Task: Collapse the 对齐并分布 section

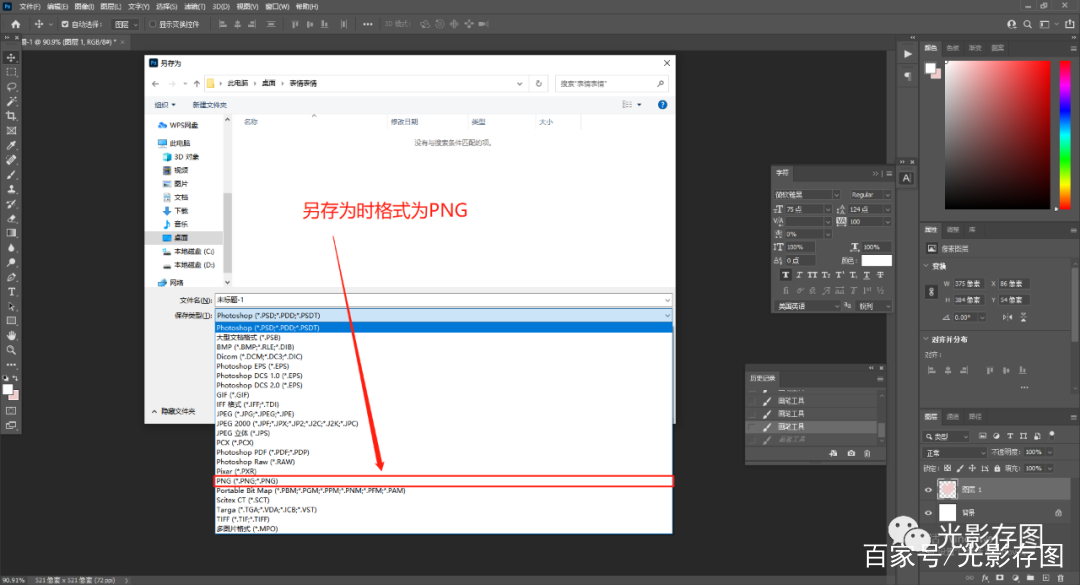Action: click(x=926, y=339)
